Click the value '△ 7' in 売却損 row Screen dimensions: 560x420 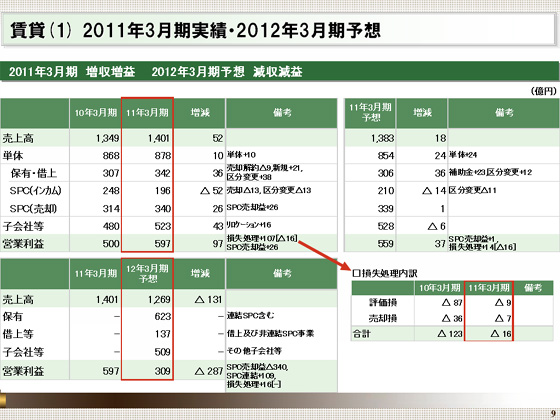coord(503,318)
